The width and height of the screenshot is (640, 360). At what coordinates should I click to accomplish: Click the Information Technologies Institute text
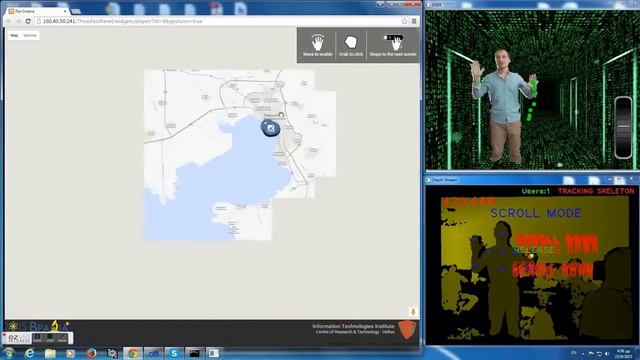pos(353,326)
